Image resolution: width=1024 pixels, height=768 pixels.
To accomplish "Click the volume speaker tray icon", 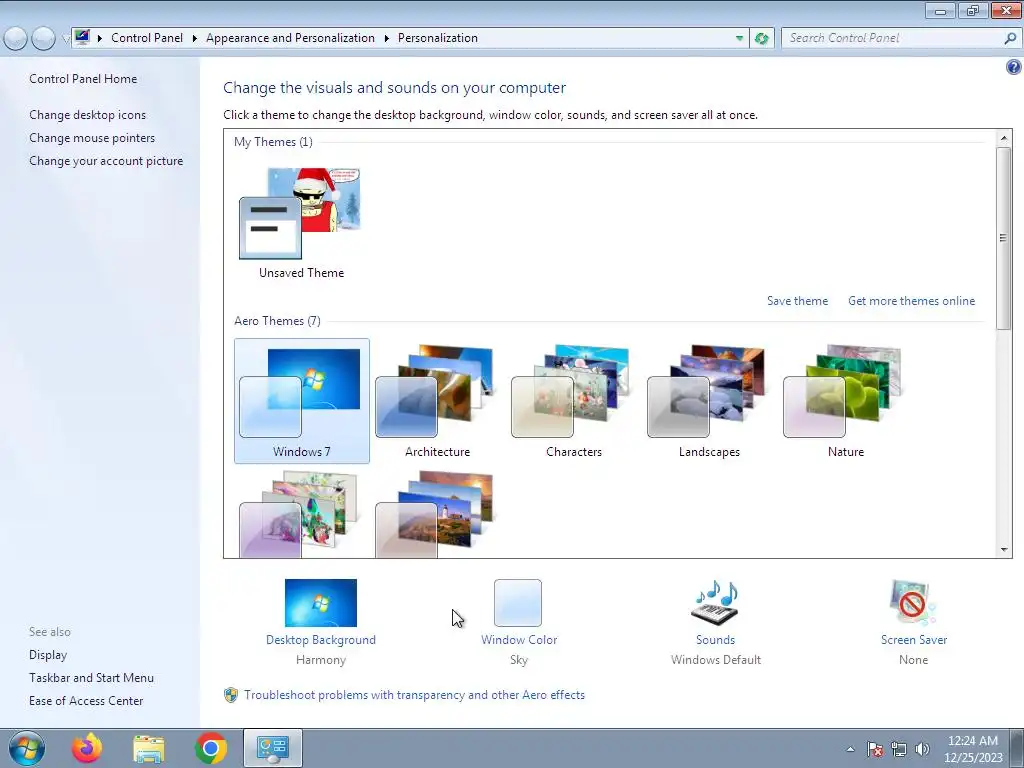I will tap(922, 749).
